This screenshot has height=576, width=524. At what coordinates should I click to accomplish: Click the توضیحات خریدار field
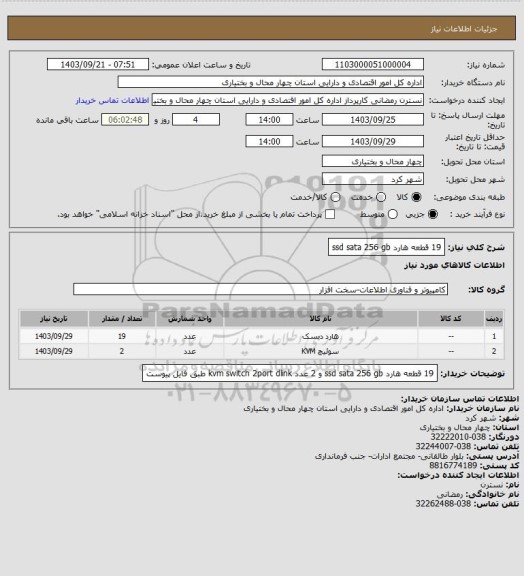click(290, 374)
